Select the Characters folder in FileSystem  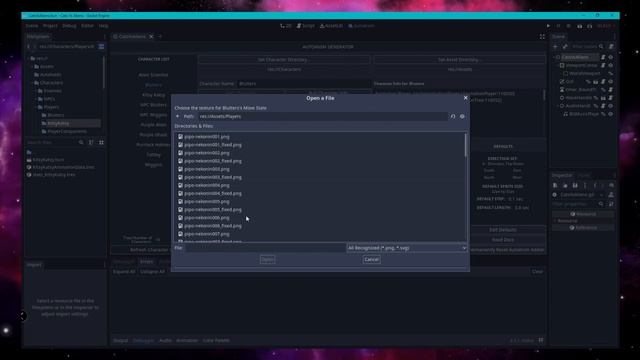point(51,83)
